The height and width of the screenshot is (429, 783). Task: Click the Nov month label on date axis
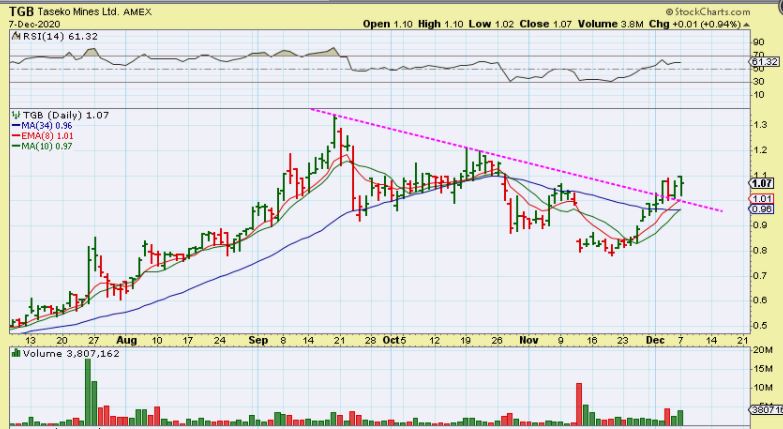coord(528,341)
